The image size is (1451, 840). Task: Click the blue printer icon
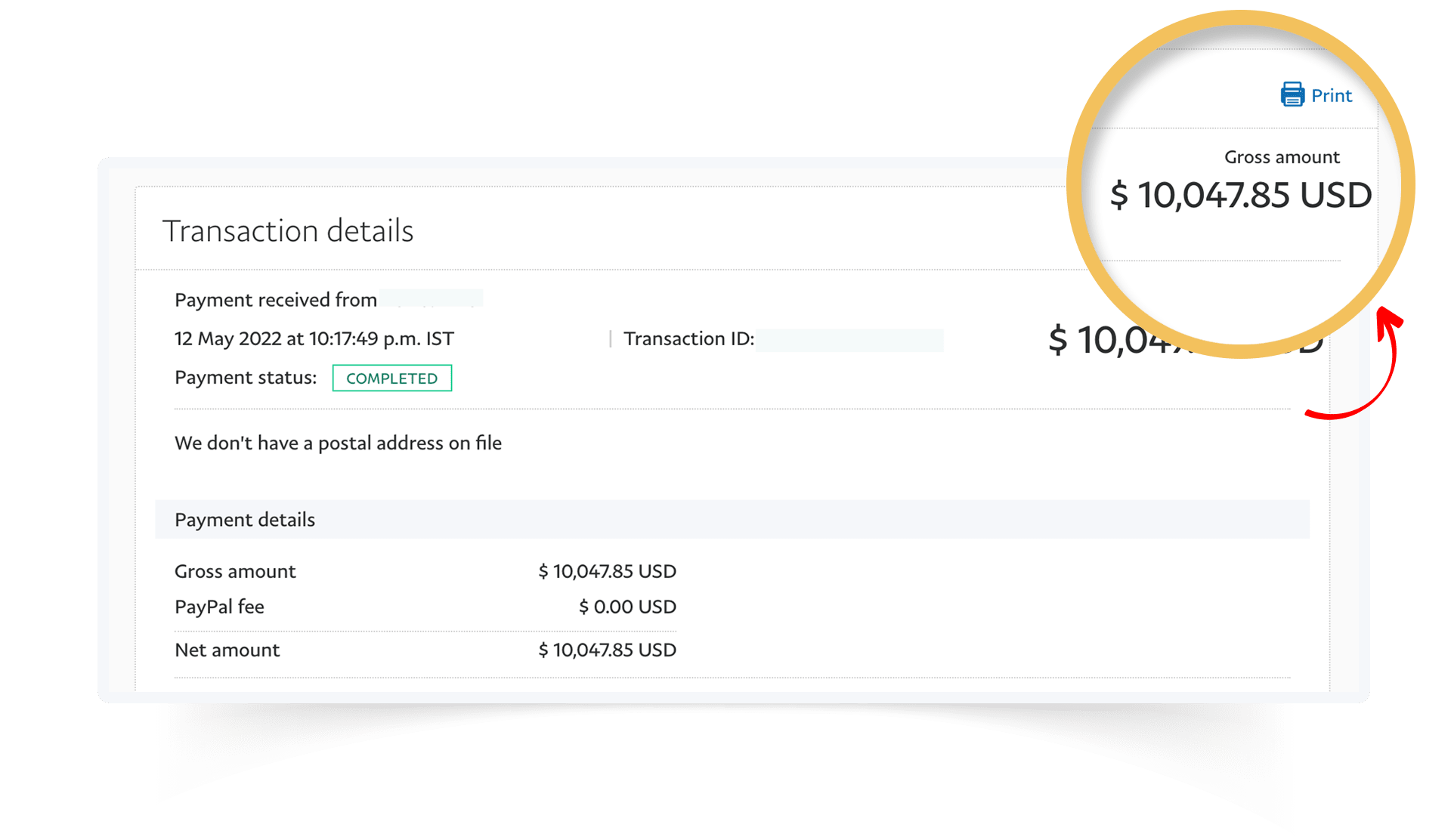click(1292, 94)
